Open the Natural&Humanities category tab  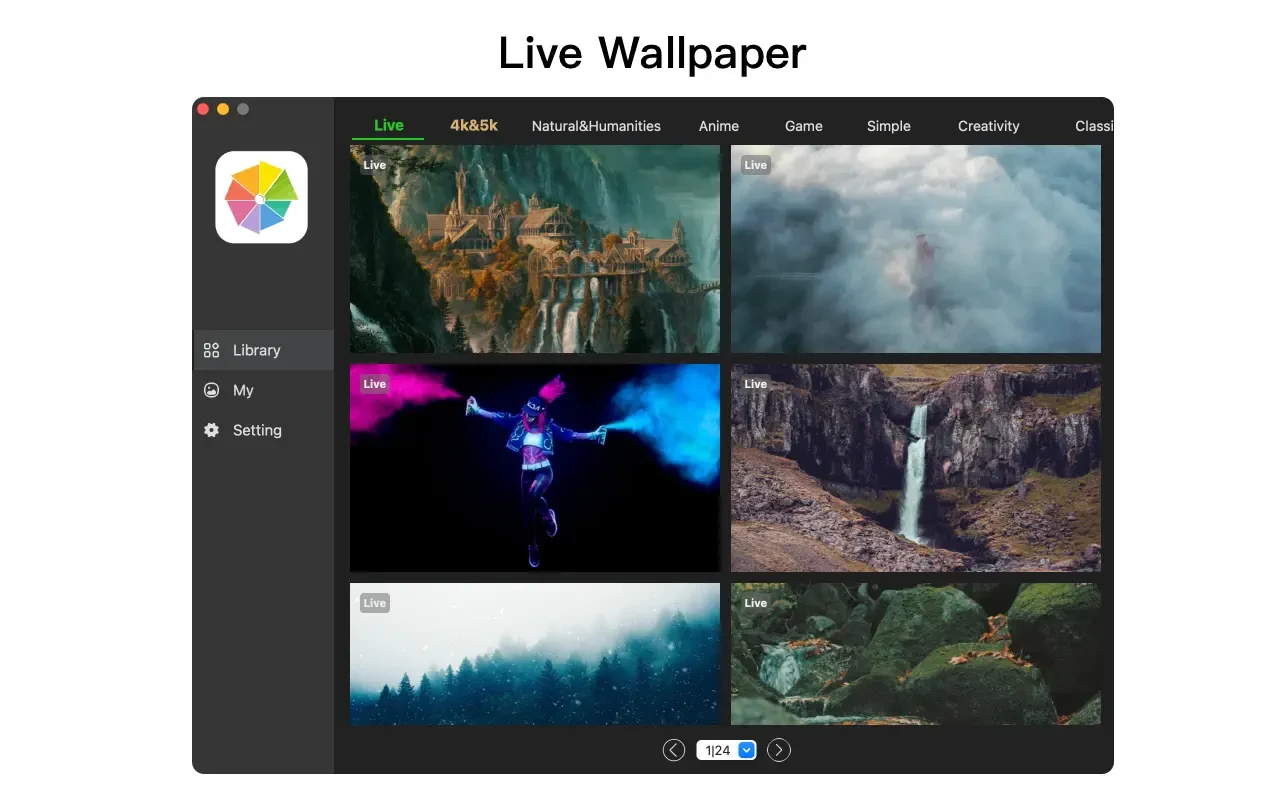click(596, 126)
